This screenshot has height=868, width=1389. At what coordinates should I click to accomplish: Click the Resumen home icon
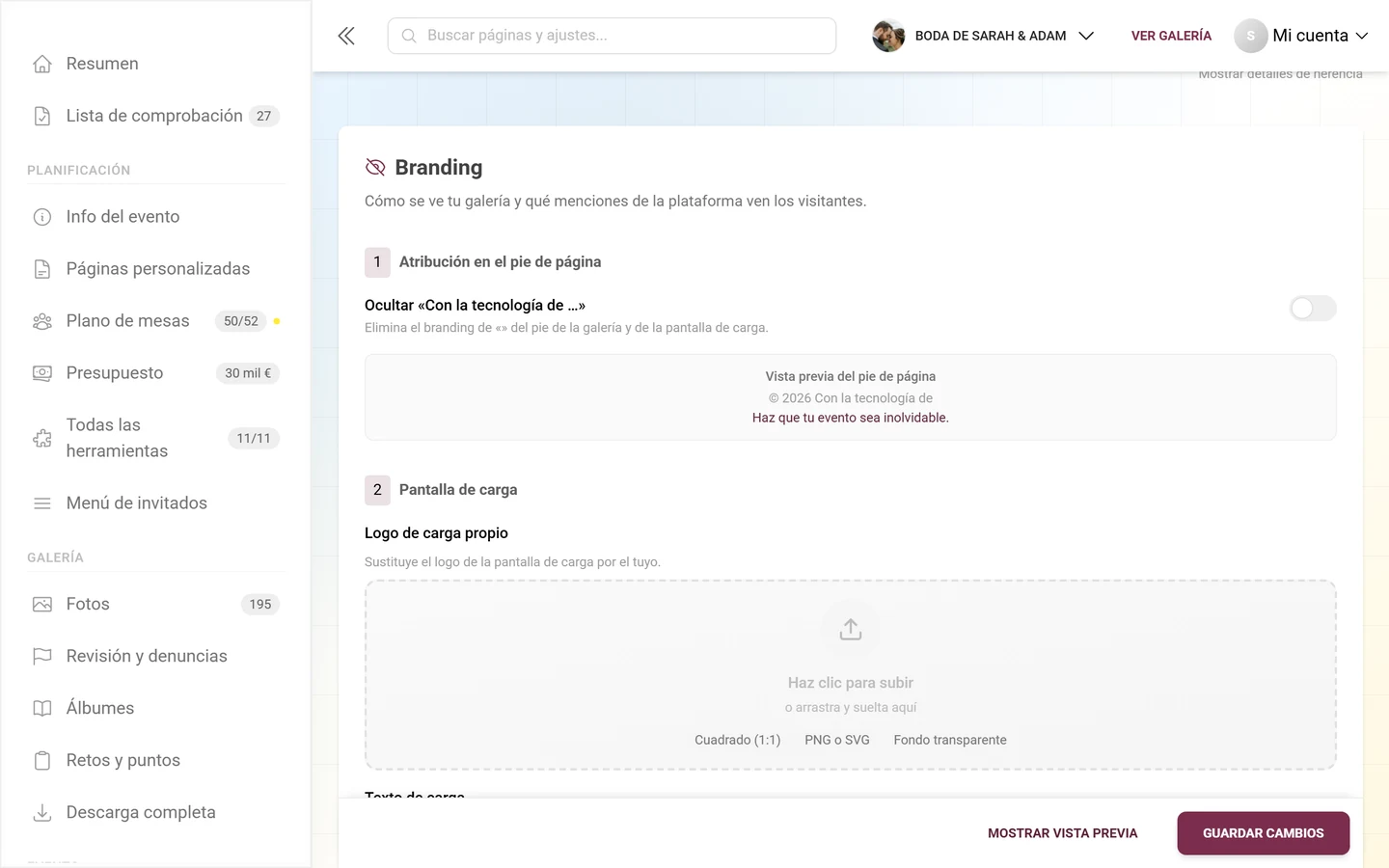pos(42,64)
